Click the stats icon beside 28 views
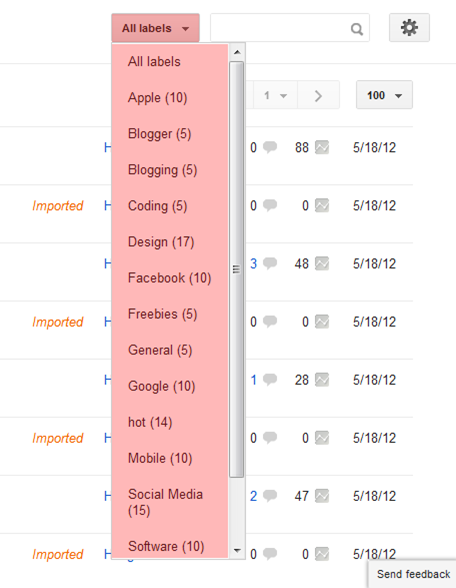The width and height of the screenshot is (456, 588). pyautogui.click(x=322, y=380)
